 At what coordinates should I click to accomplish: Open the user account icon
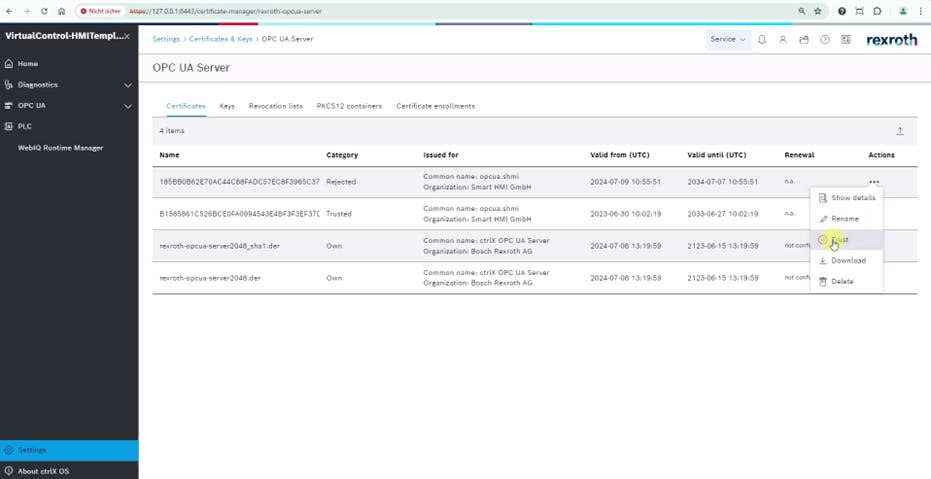point(783,40)
